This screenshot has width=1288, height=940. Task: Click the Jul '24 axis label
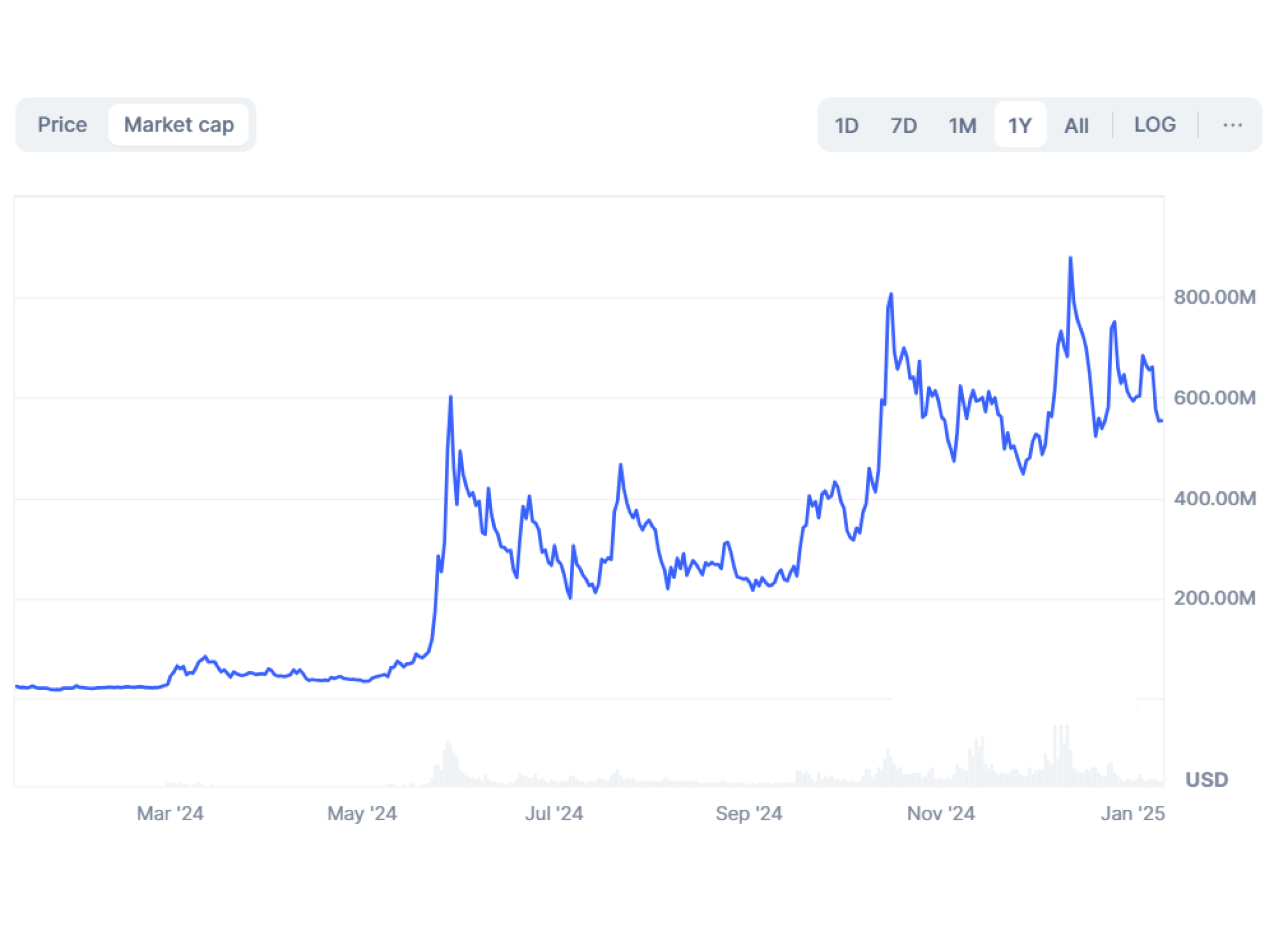(x=554, y=814)
